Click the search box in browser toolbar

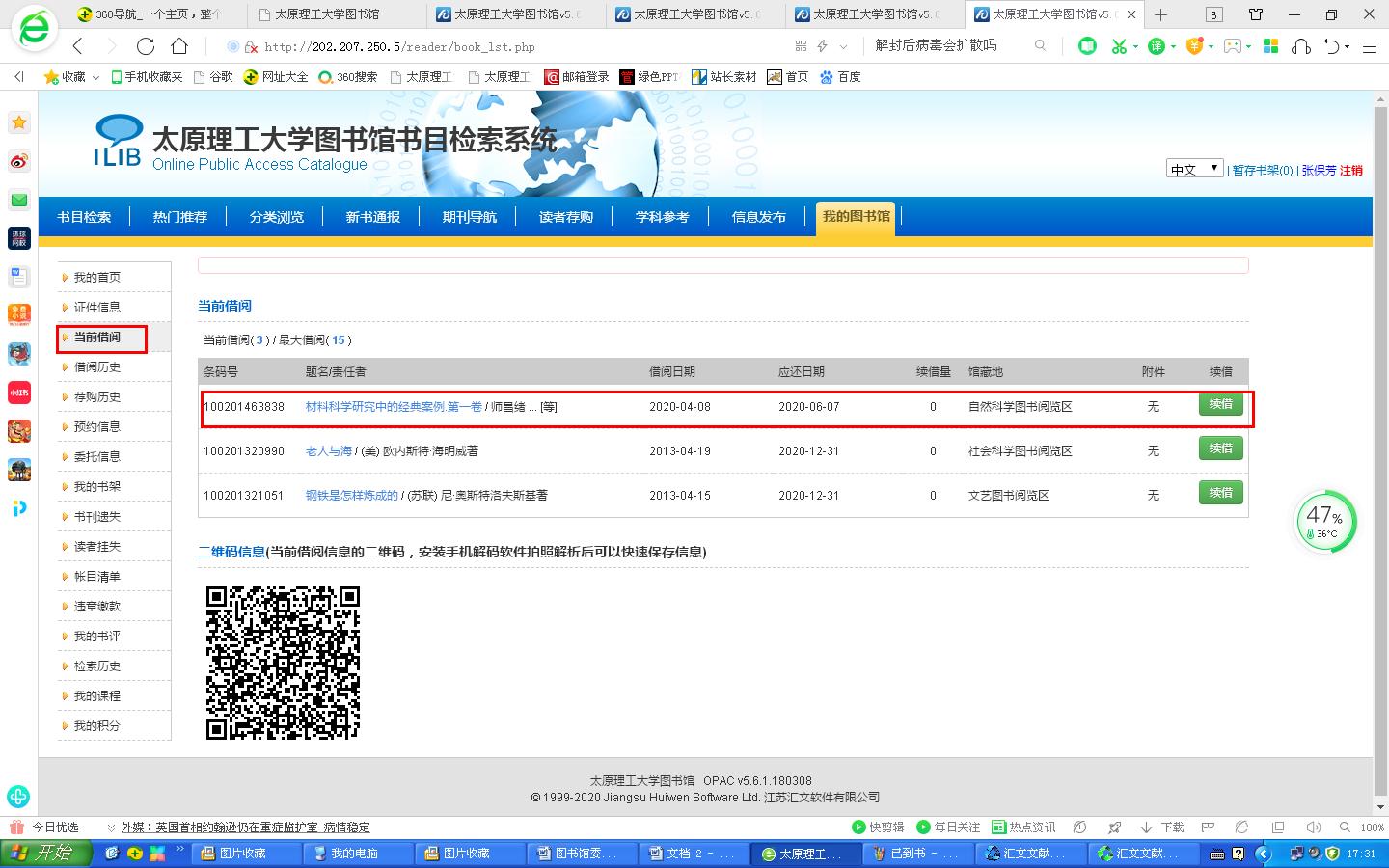click(950, 45)
